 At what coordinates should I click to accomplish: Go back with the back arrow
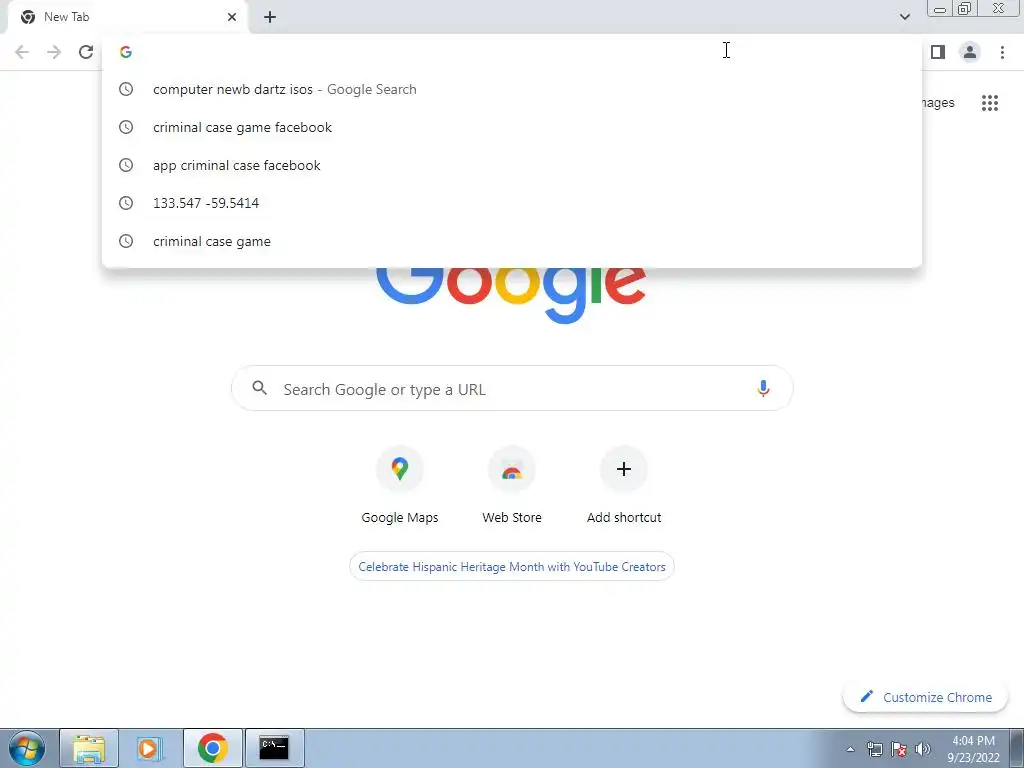(x=22, y=52)
